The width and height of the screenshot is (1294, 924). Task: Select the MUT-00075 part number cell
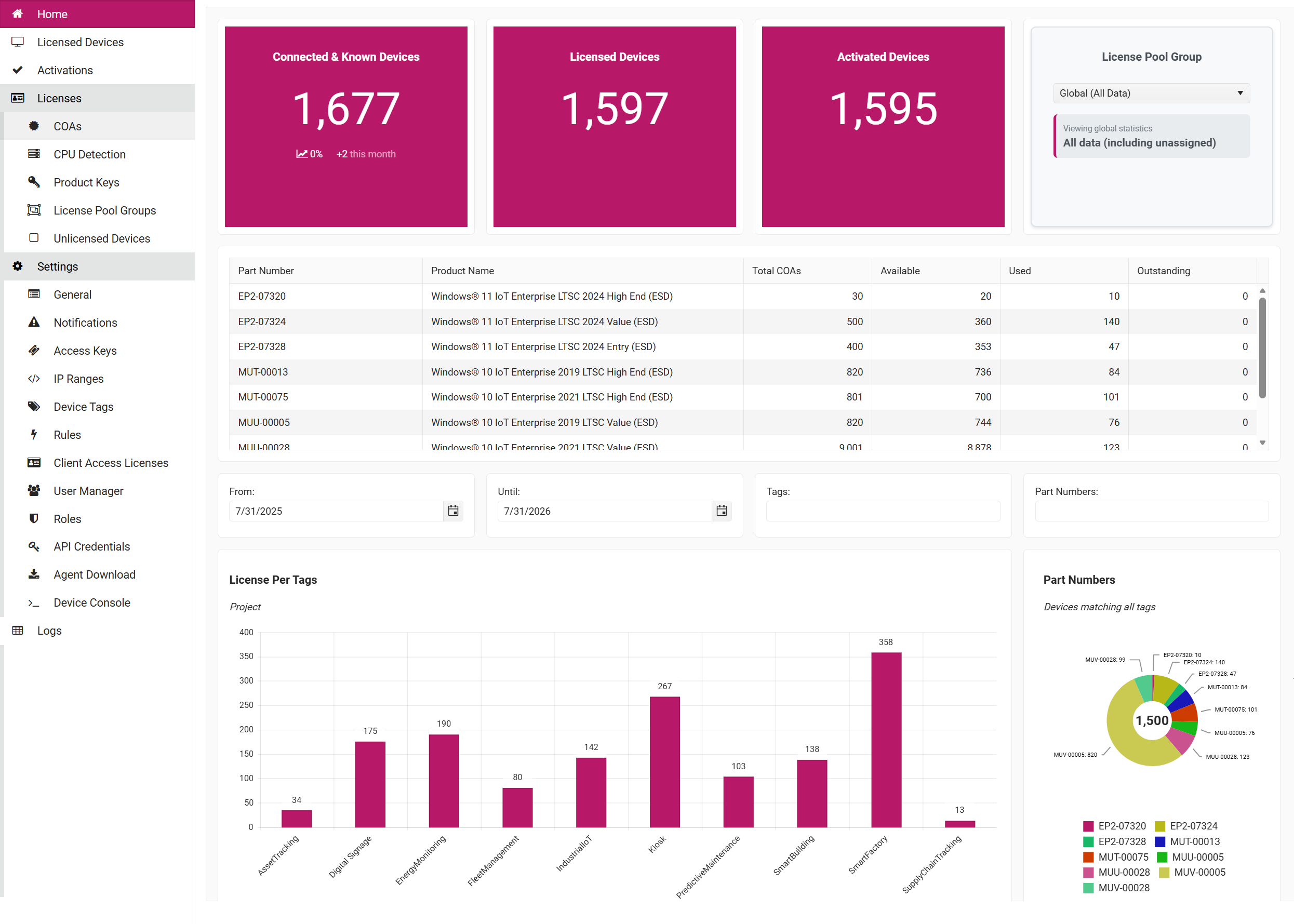[x=326, y=397]
